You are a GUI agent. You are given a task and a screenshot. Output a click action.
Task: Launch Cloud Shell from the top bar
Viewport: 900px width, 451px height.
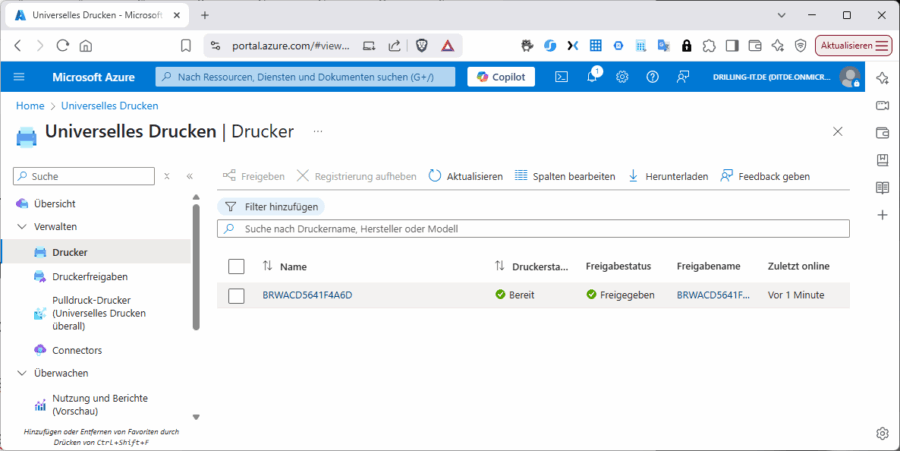click(x=561, y=77)
